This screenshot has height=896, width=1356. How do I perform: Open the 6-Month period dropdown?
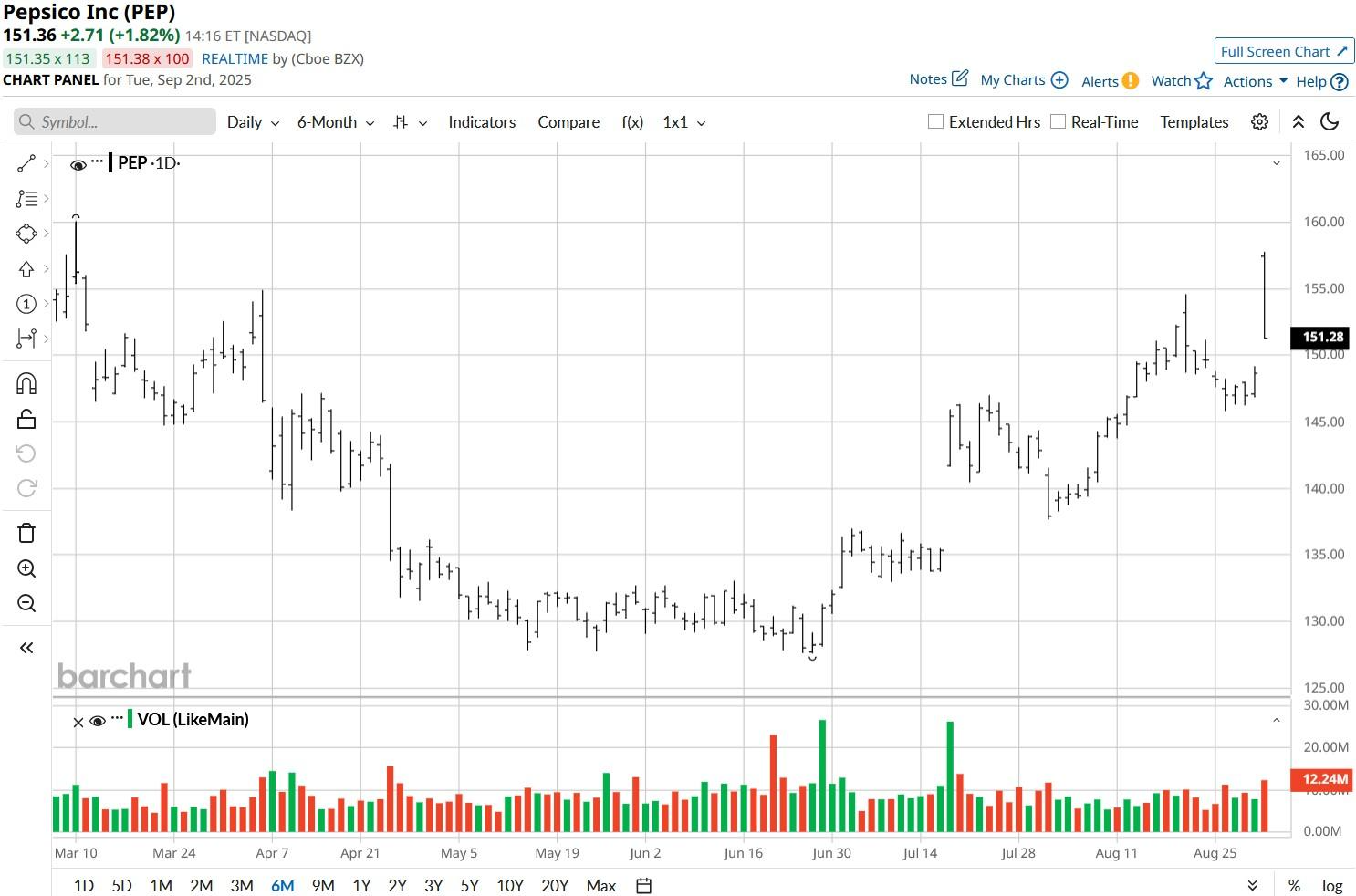point(336,122)
